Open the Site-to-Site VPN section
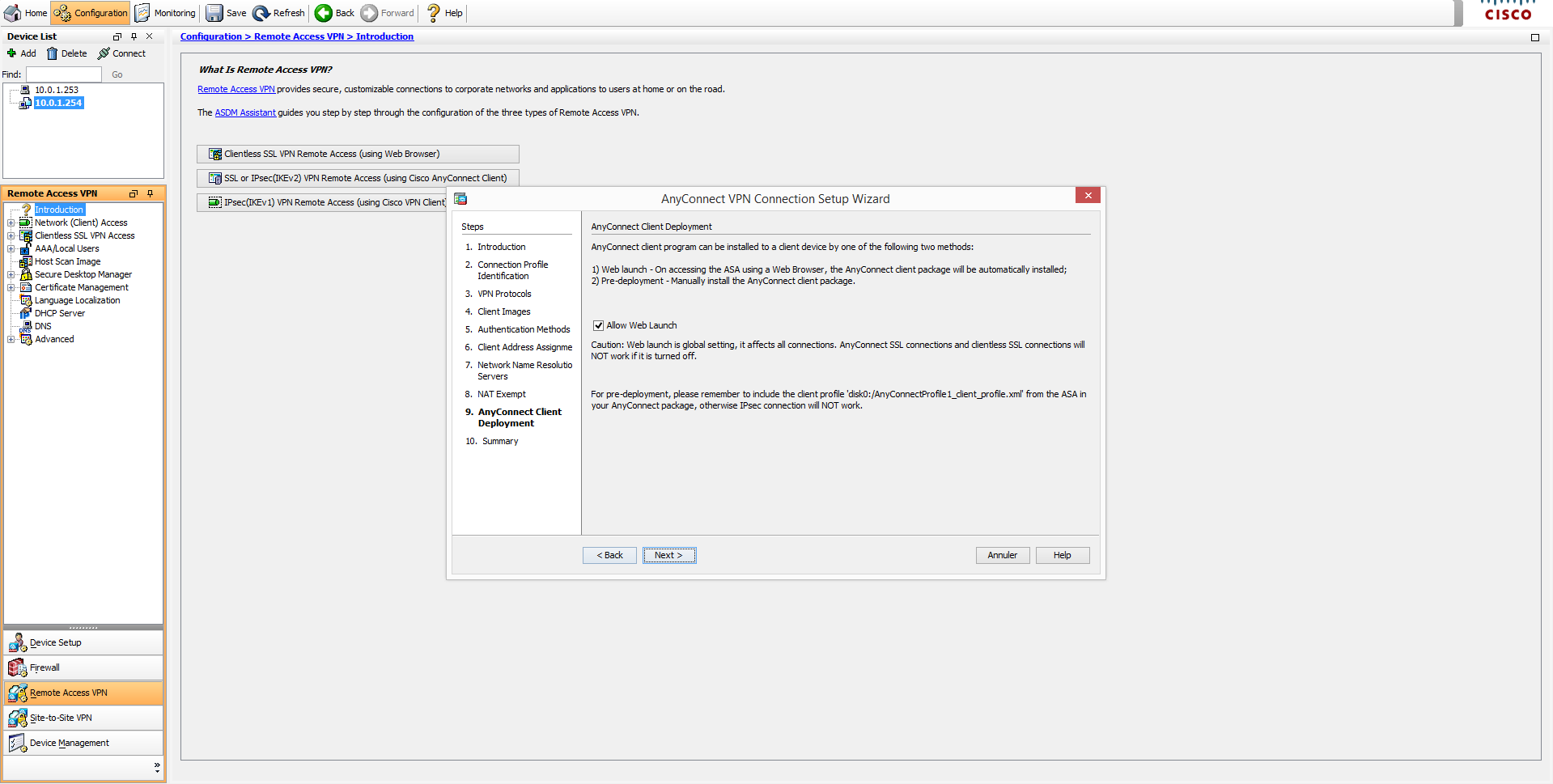The image size is (1553, 784). [x=83, y=718]
